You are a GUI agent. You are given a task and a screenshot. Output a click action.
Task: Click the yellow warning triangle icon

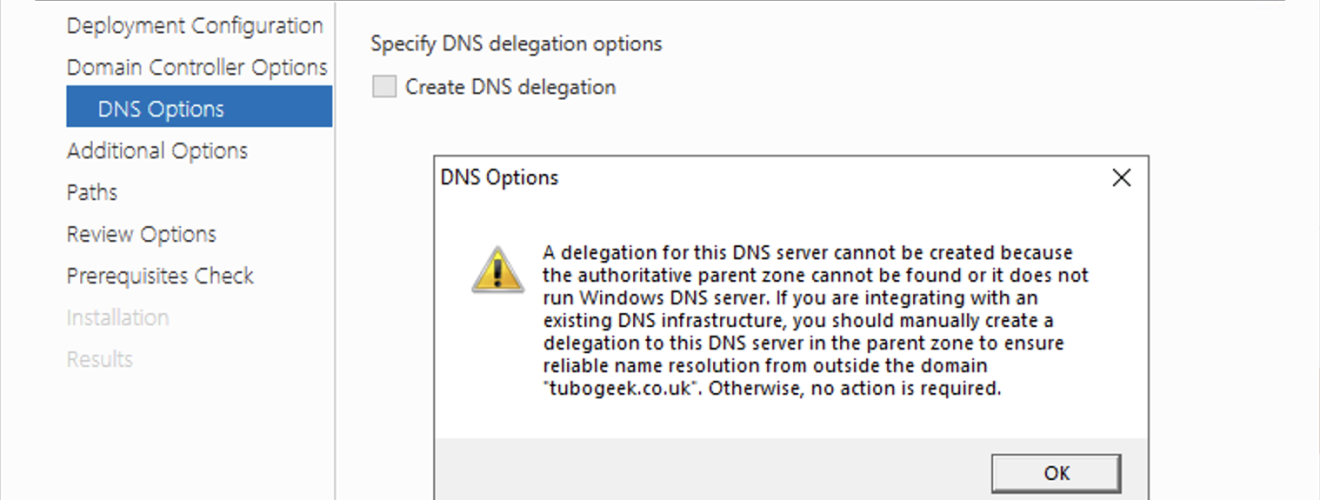[497, 270]
